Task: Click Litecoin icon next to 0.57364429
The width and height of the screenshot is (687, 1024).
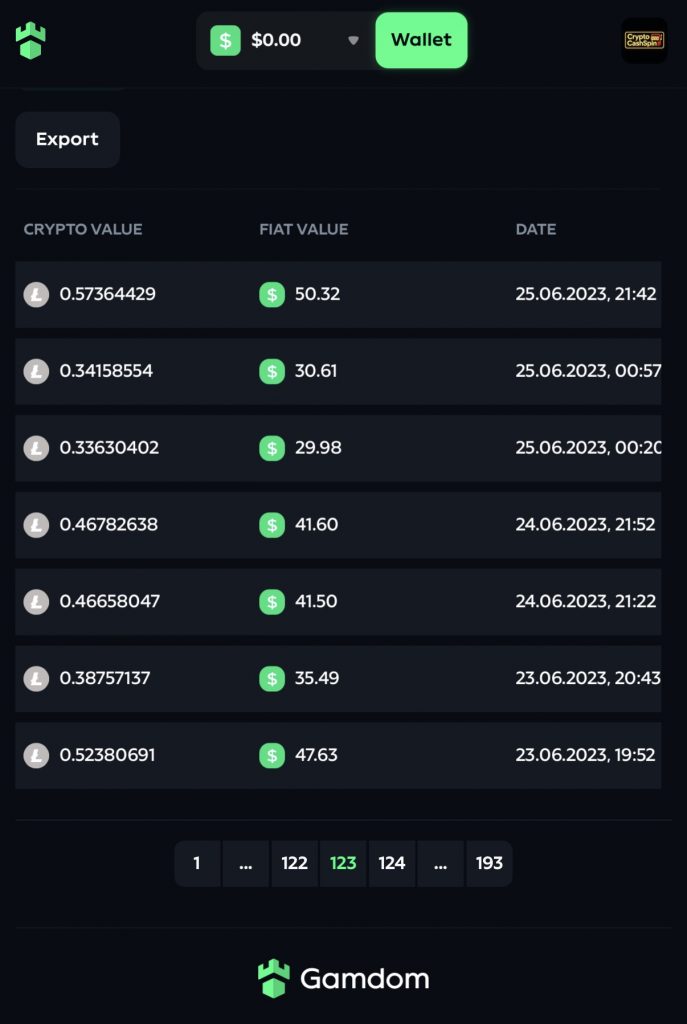Action: (x=37, y=295)
